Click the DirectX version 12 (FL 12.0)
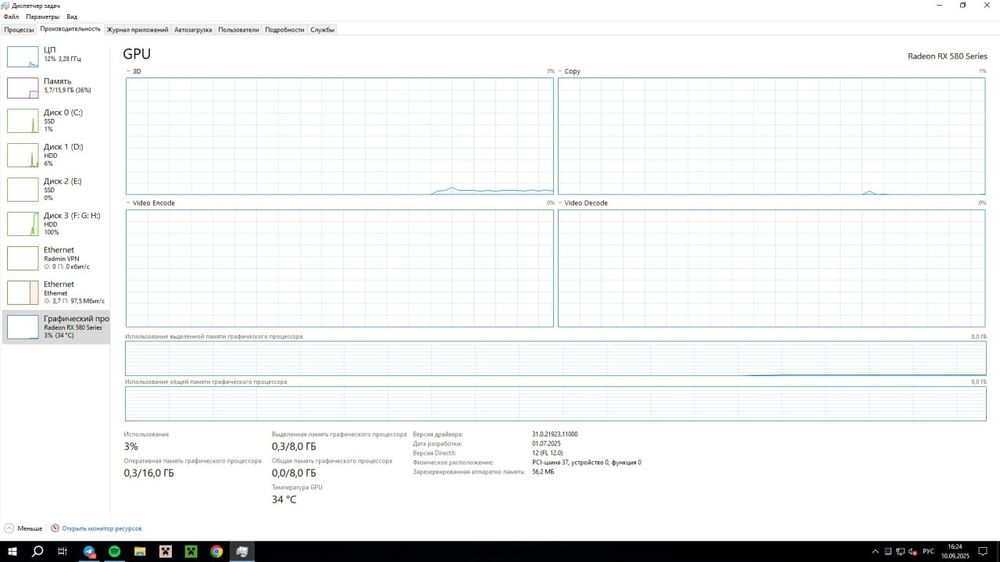This screenshot has width=1000, height=562. (547, 453)
